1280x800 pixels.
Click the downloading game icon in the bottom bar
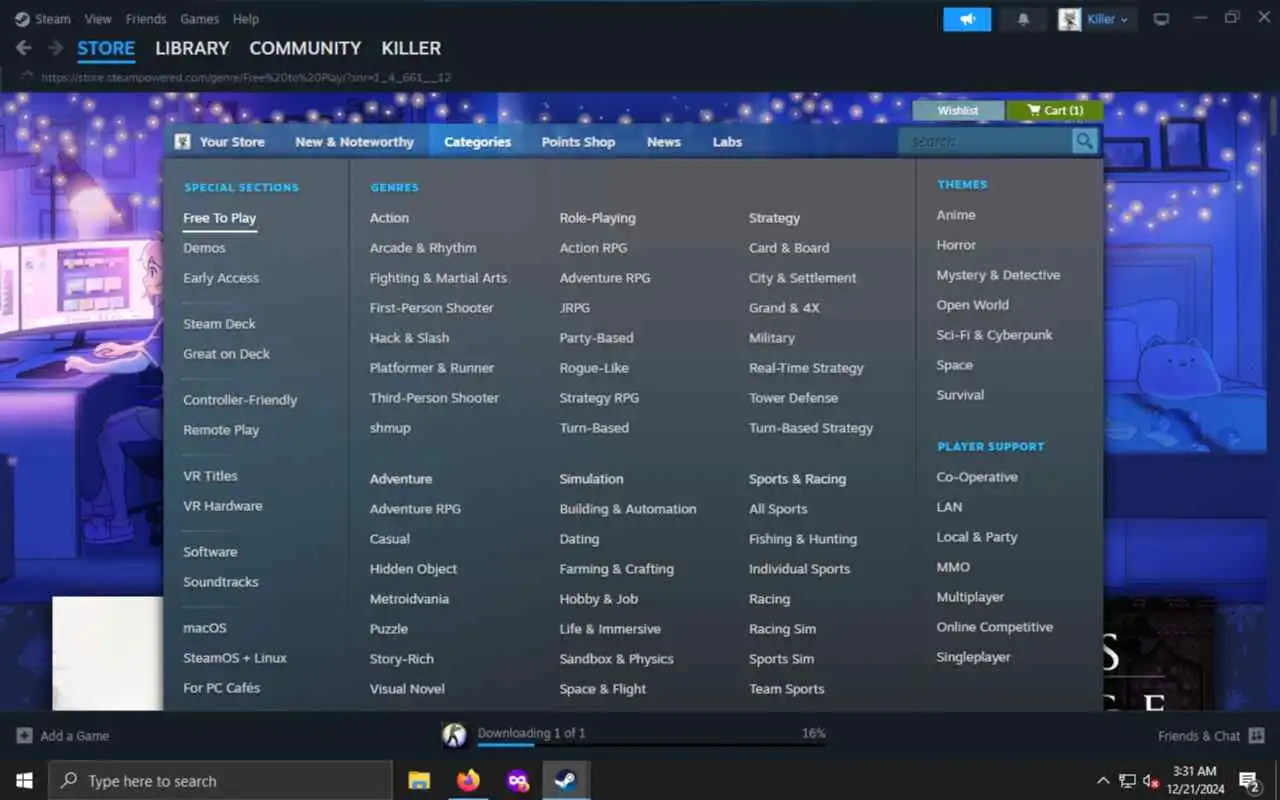coord(454,736)
